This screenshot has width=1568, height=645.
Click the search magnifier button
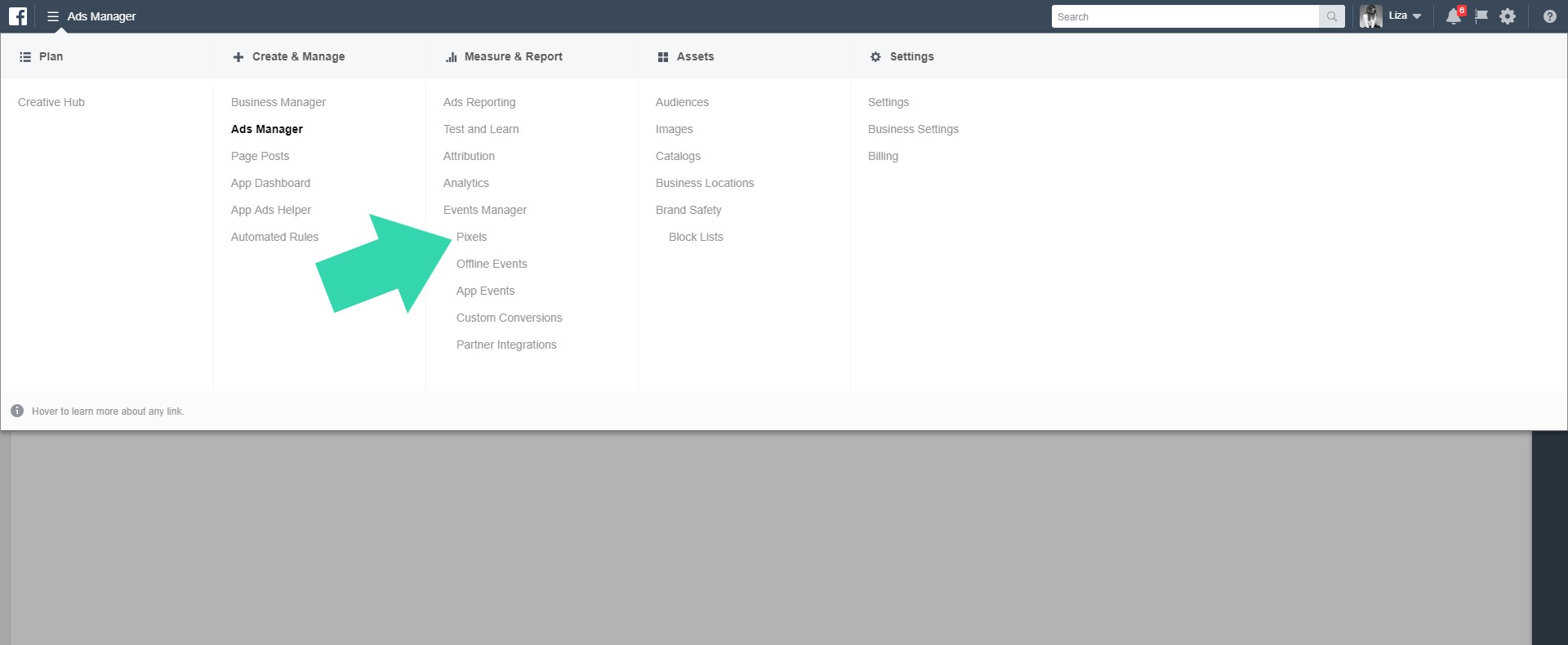pos(1331,16)
